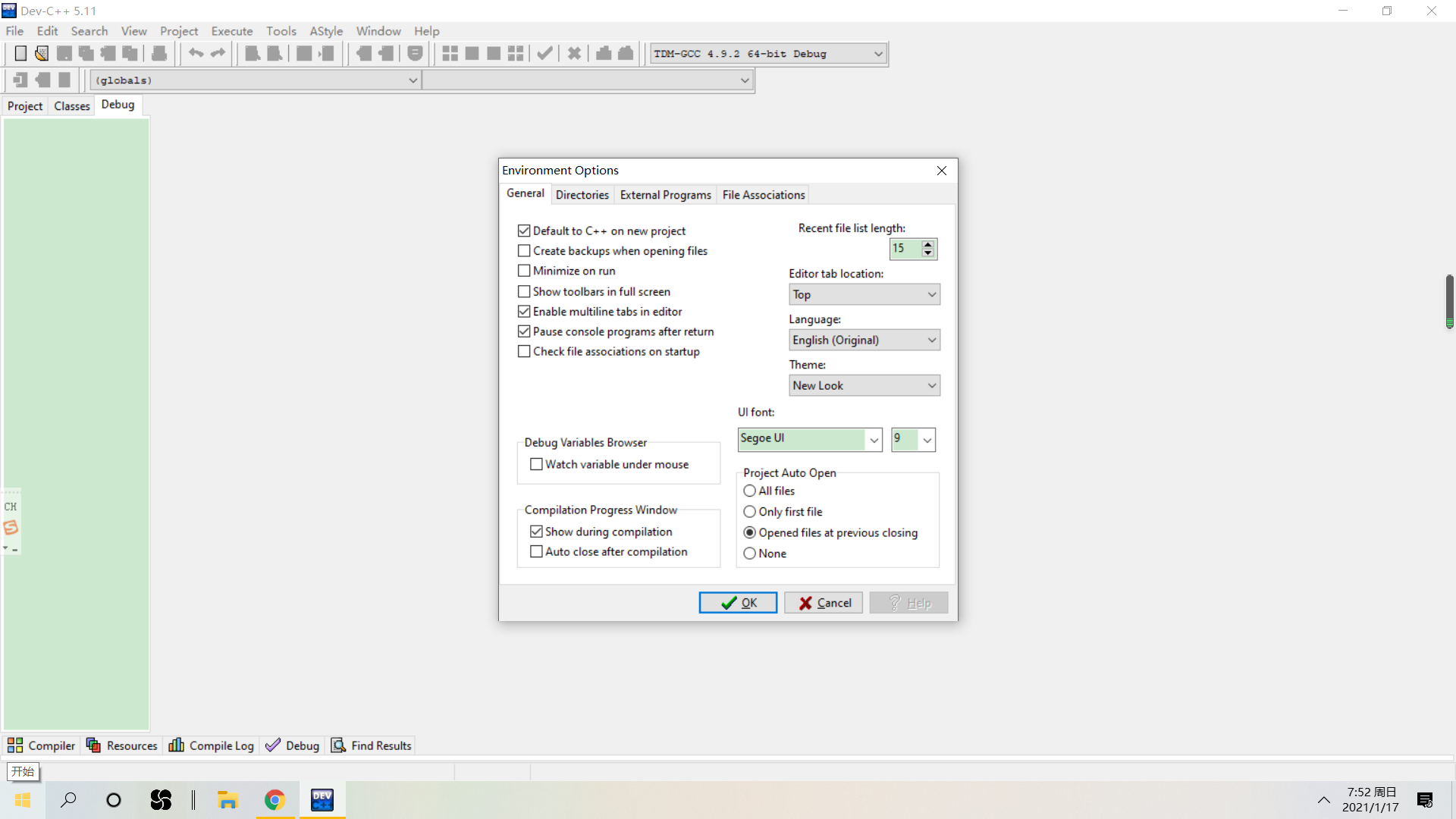This screenshot has height=819, width=1456.
Task: Enable Create backups when opening files
Action: click(x=524, y=251)
